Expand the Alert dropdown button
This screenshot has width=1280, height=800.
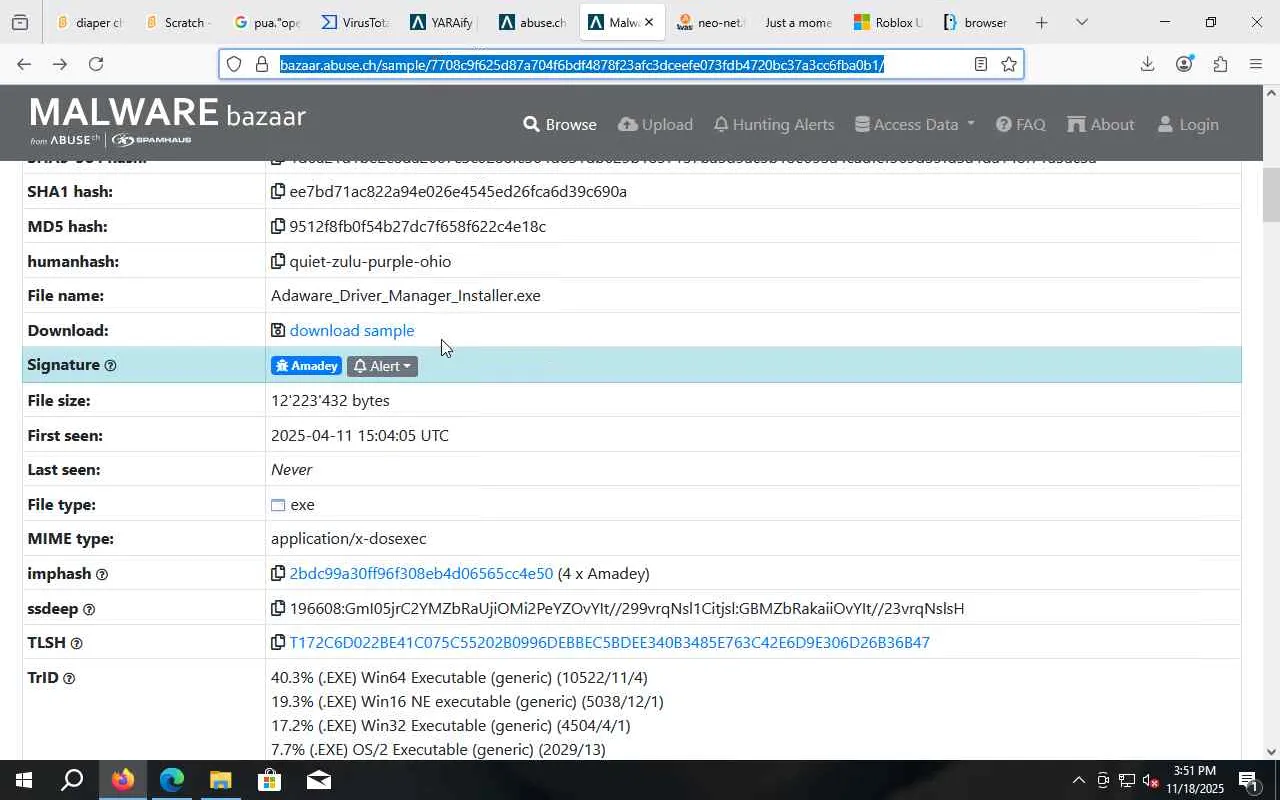coord(382,366)
